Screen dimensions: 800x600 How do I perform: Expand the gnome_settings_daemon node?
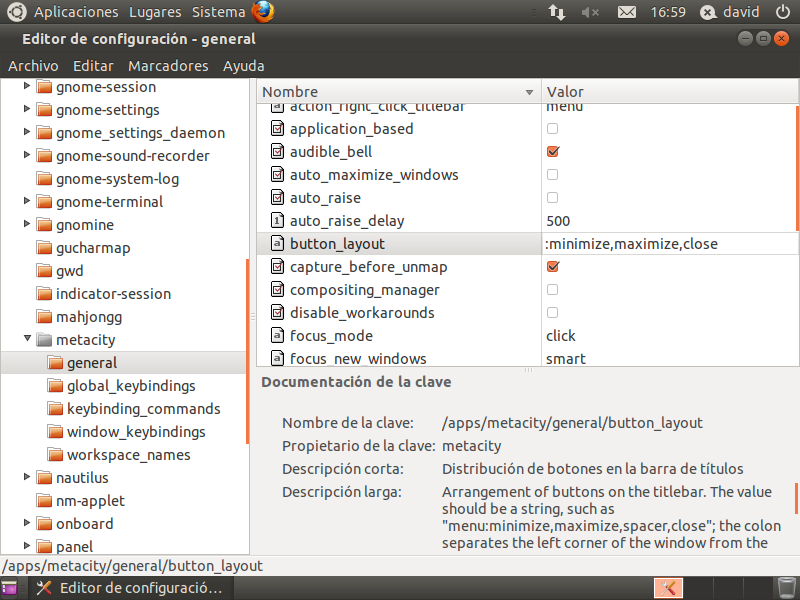point(27,132)
